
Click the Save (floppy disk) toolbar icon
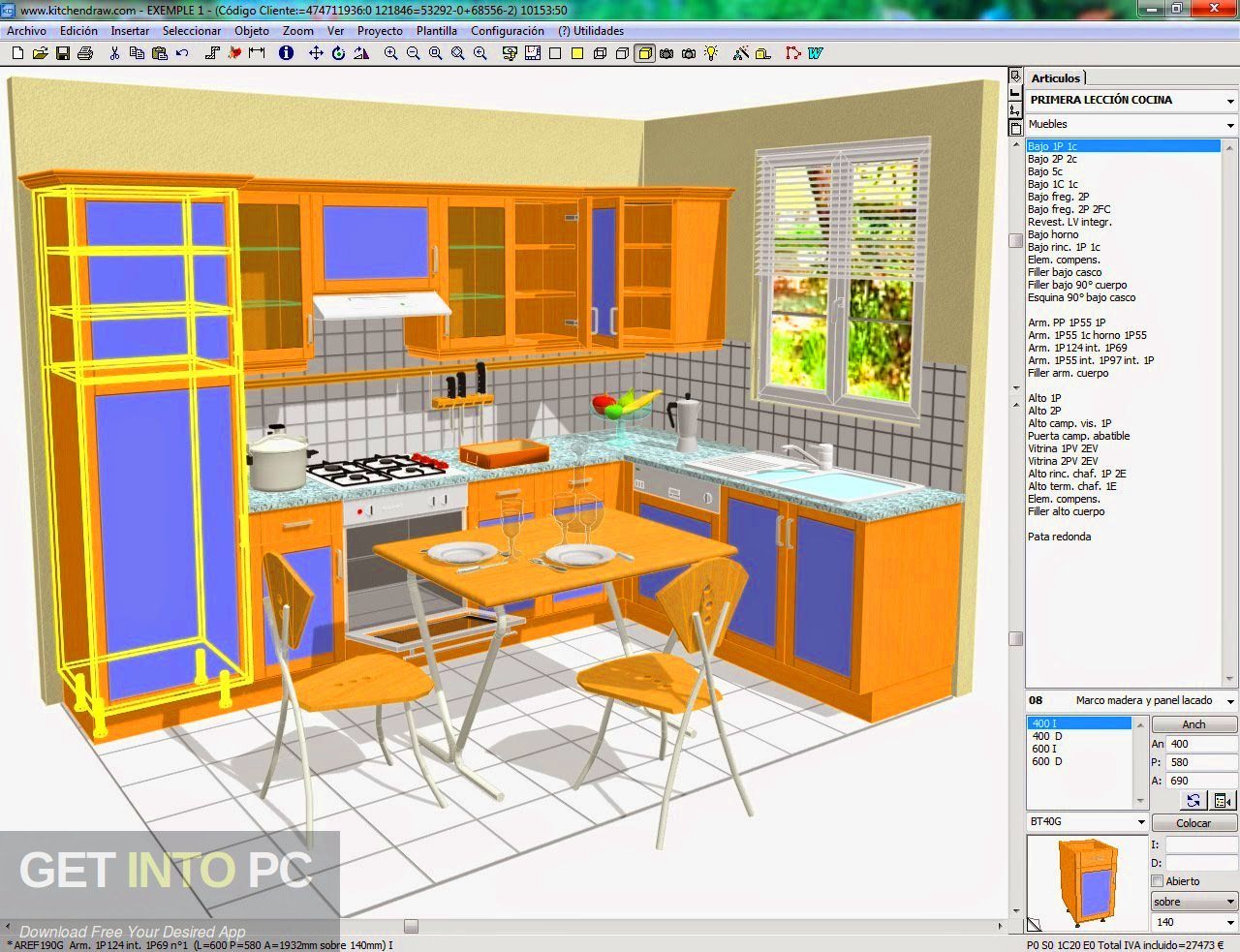pyautogui.click(x=63, y=53)
